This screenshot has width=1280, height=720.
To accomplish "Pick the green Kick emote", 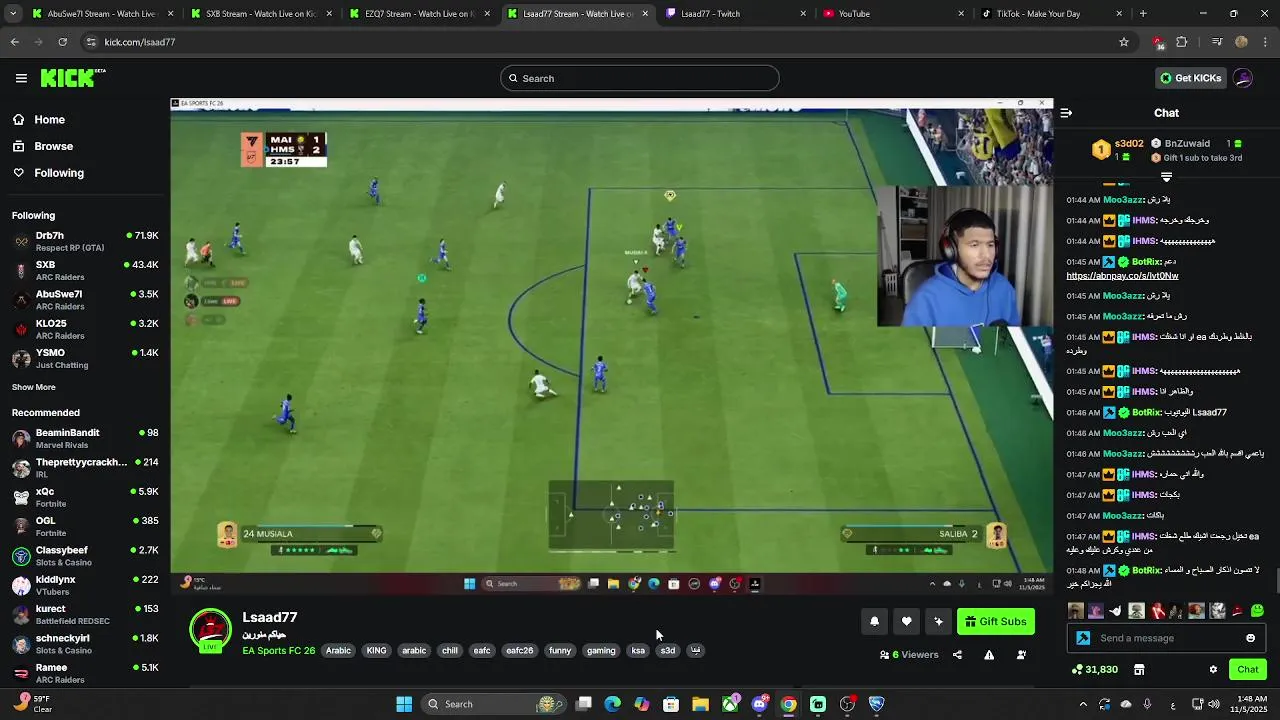I will coord(1257,611).
